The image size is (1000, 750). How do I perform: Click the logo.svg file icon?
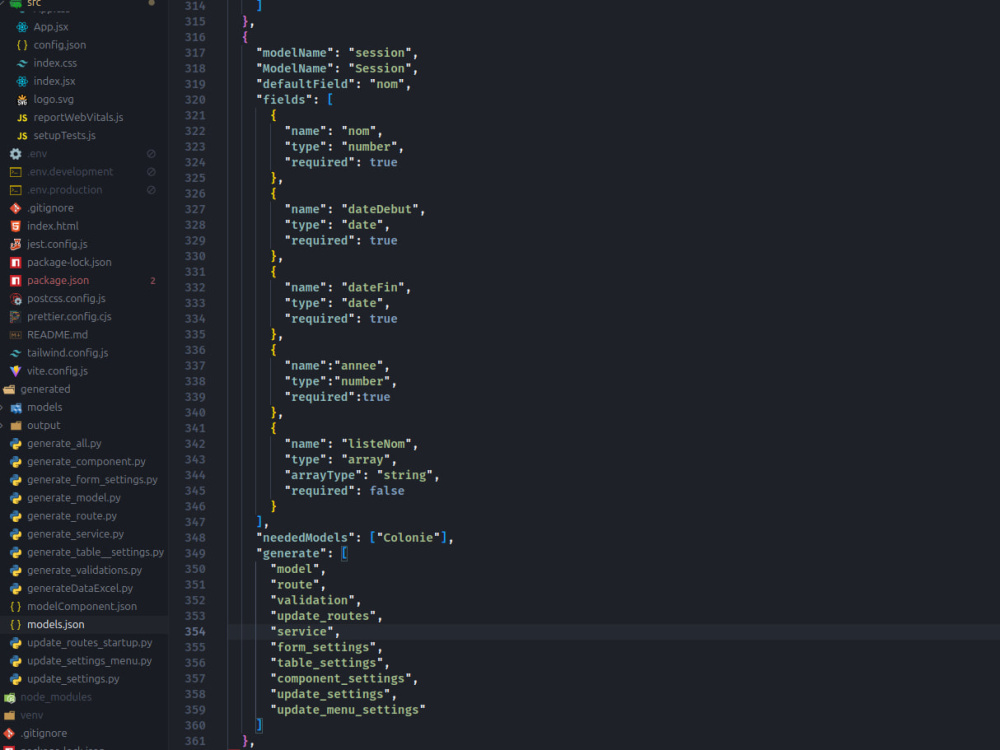coord(22,99)
